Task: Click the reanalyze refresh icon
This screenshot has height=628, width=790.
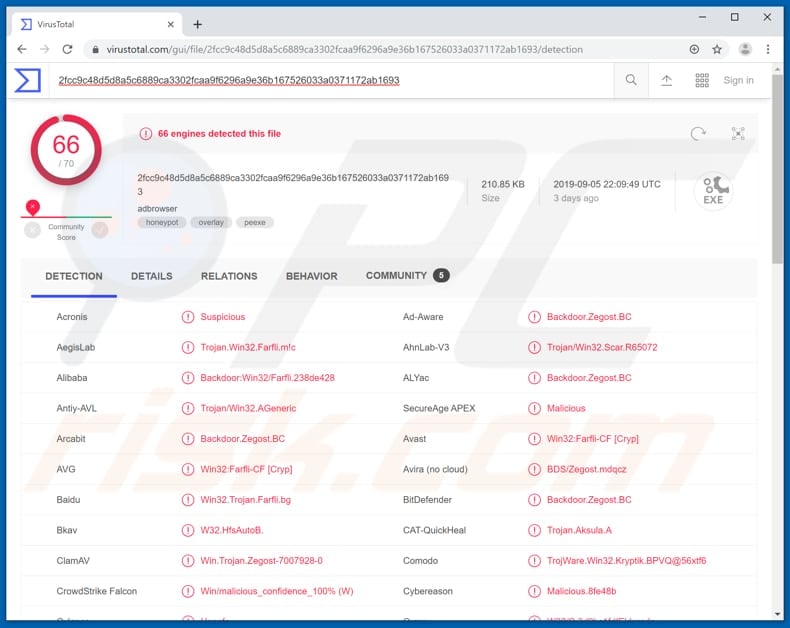Action: click(x=698, y=134)
